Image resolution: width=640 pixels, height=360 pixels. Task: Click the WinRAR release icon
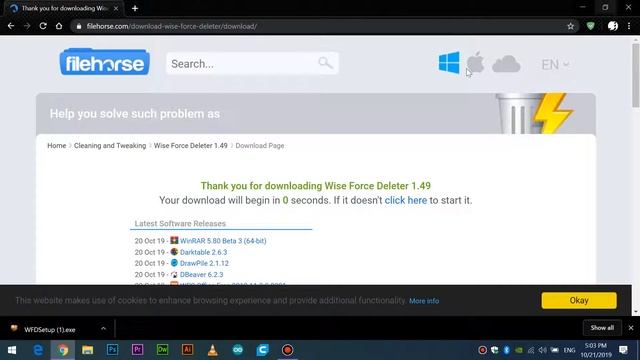pyautogui.click(x=174, y=240)
